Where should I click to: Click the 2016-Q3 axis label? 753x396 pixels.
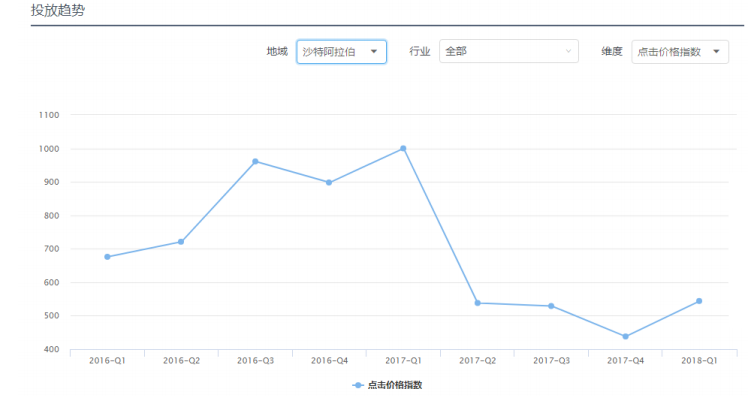(255, 360)
